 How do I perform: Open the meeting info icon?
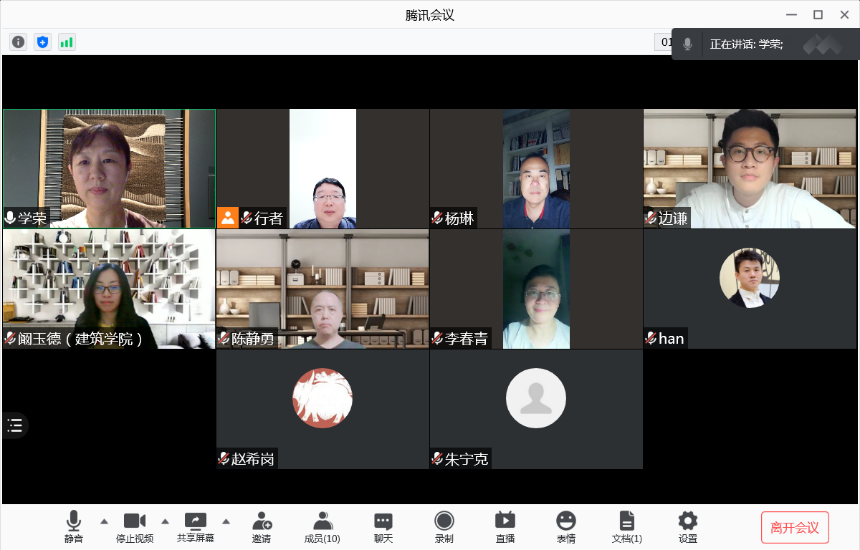click(18, 42)
